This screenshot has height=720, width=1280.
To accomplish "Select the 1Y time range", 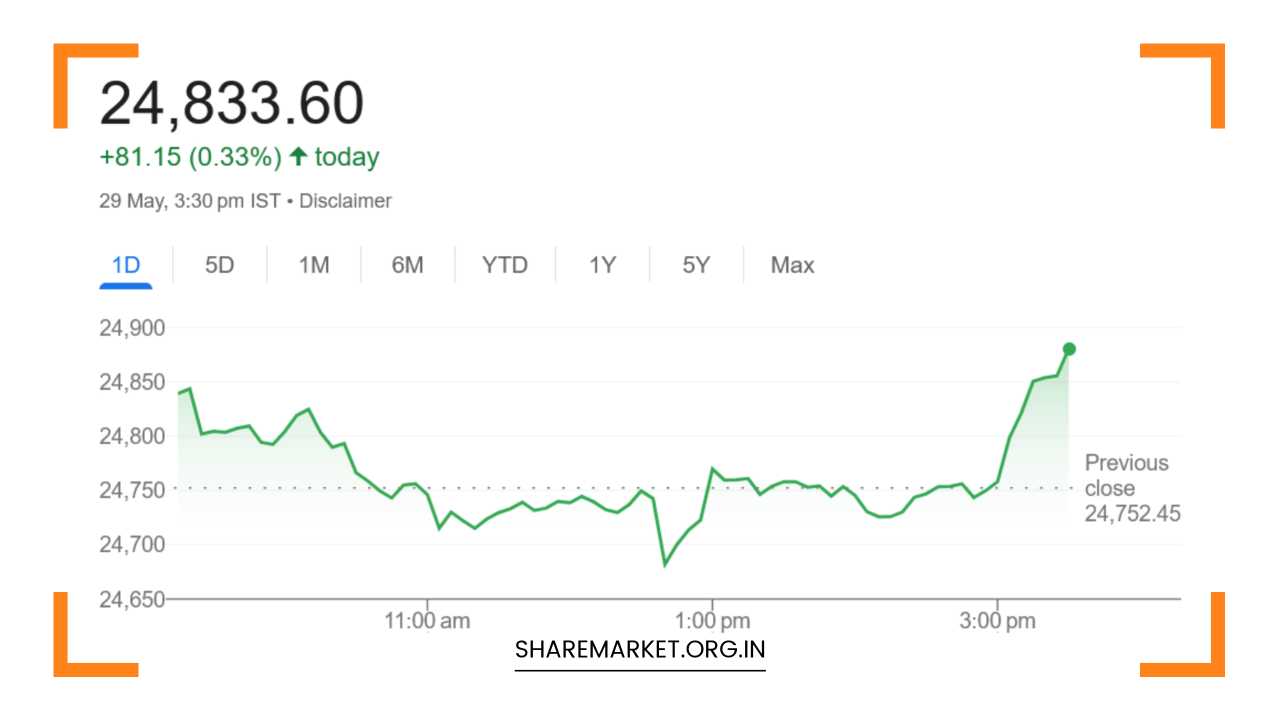I will click(x=601, y=265).
